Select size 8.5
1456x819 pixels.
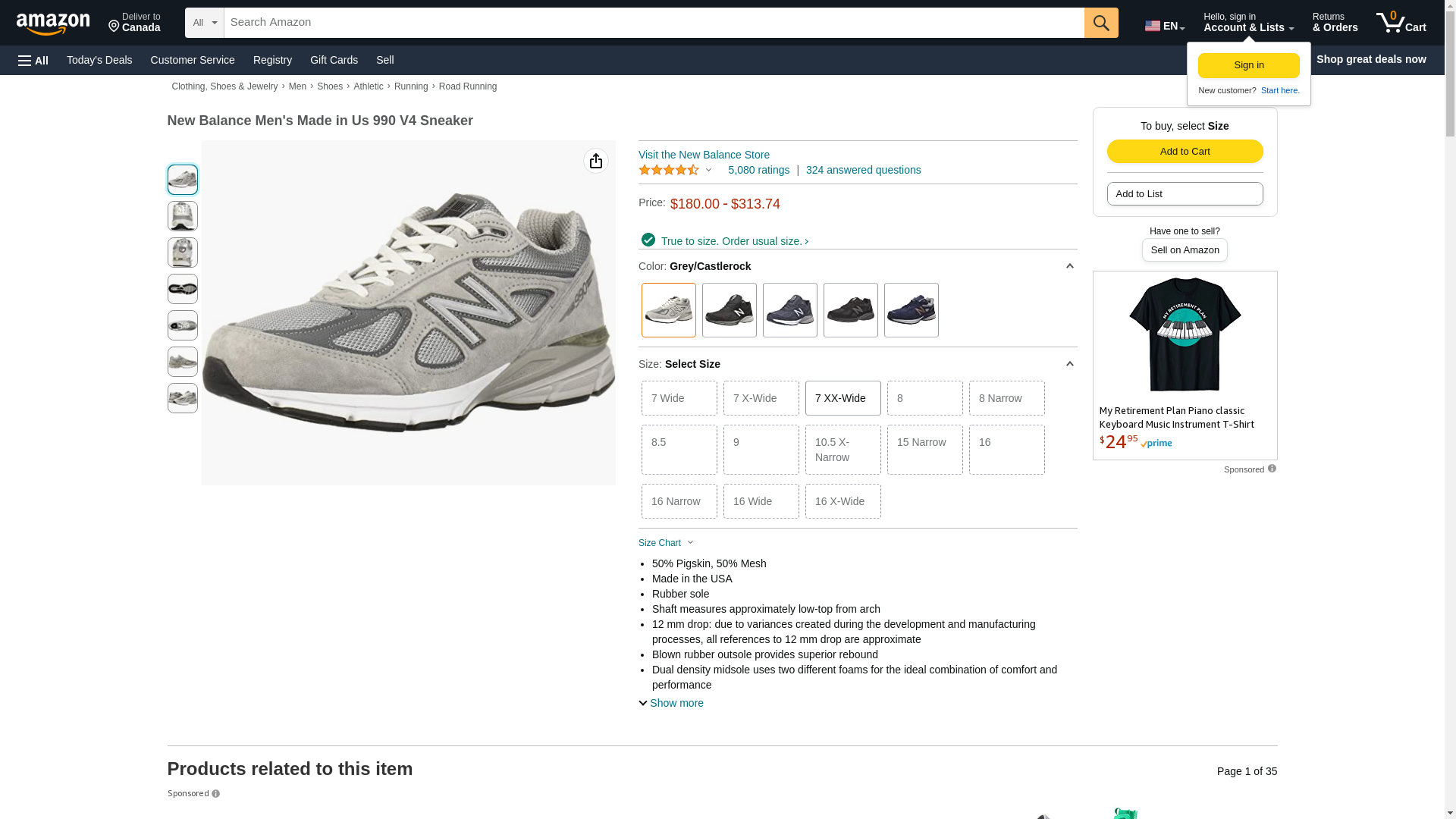(x=679, y=450)
